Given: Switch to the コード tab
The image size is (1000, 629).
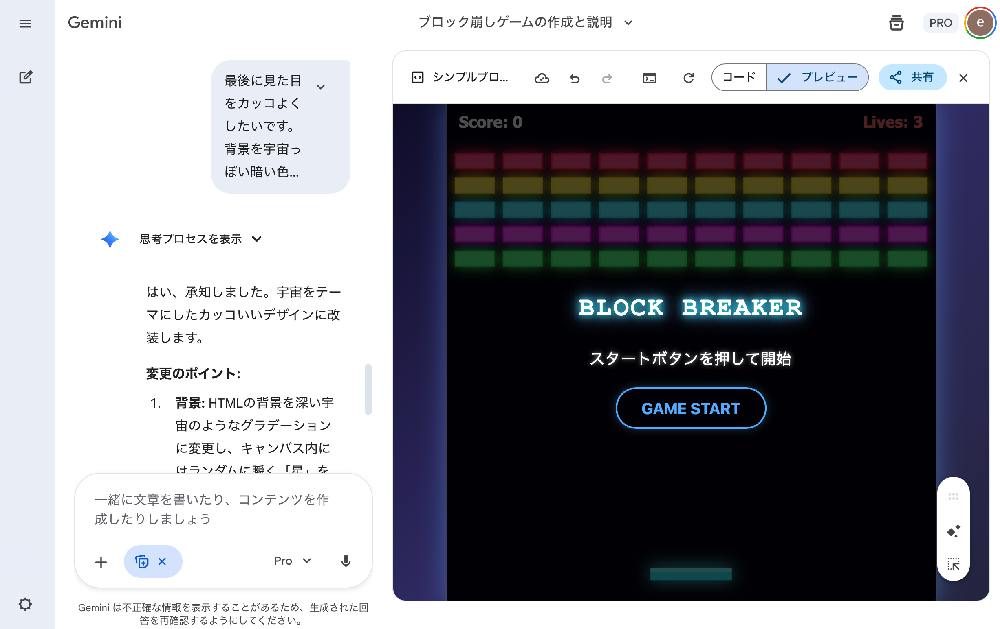Looking at the screenshot, I should tap(739, 77).
